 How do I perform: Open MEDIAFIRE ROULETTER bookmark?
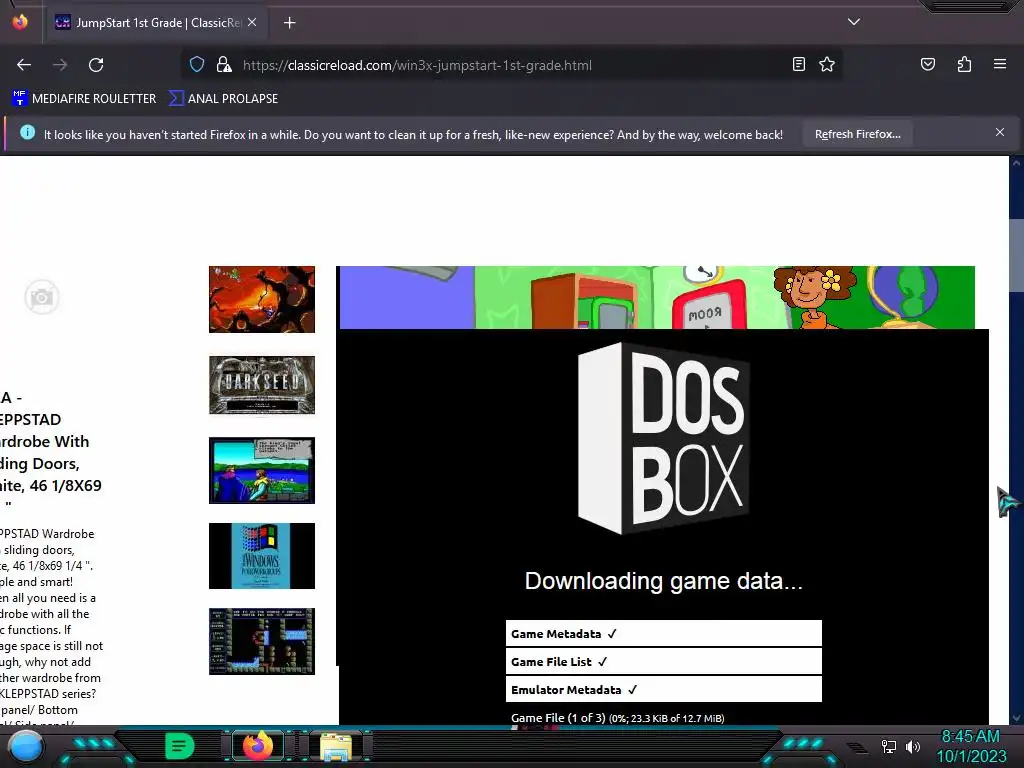click(84, 99)
